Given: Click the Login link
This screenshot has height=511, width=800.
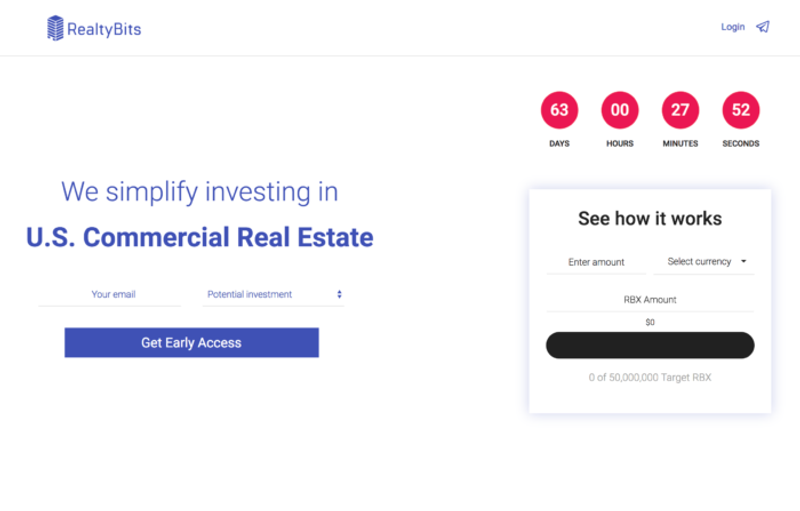Looking at the screenshot, I should coord(733,27).
